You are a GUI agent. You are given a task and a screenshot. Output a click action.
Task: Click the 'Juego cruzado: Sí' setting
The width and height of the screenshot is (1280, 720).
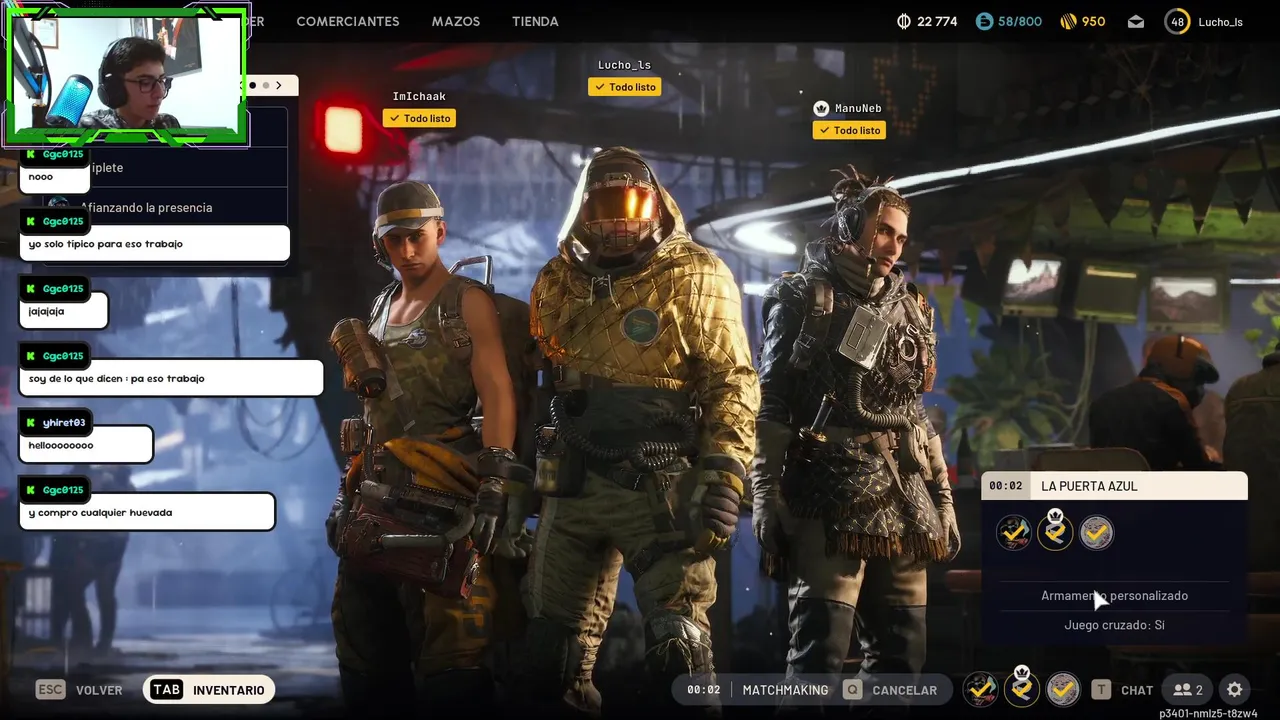coord(1114,625)
